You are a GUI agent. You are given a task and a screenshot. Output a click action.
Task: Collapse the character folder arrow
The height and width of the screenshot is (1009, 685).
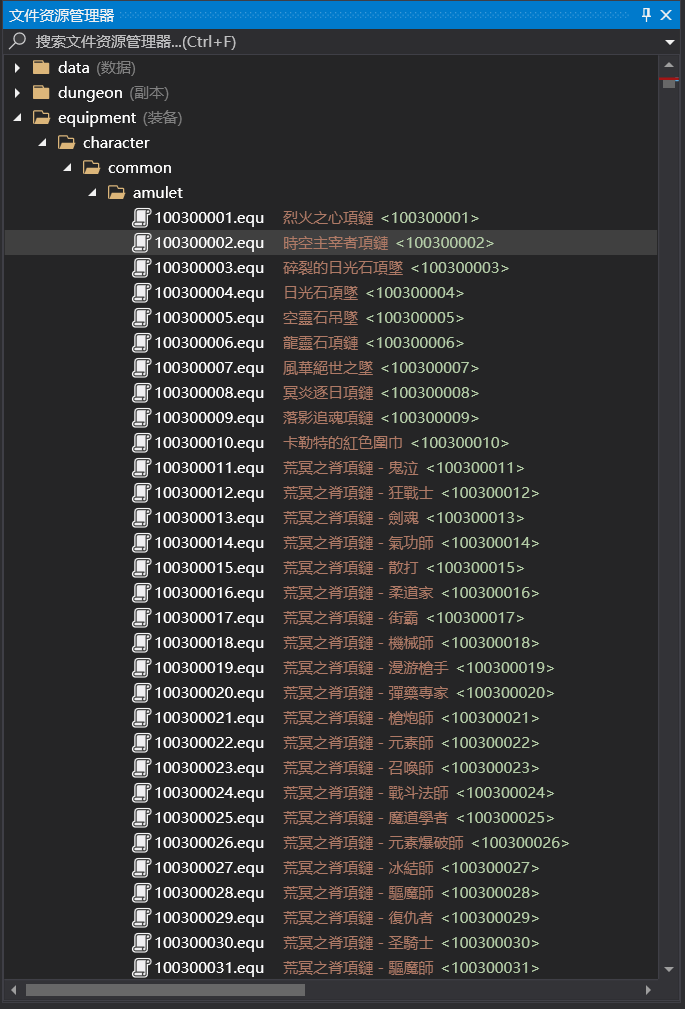tap(42, 143)
